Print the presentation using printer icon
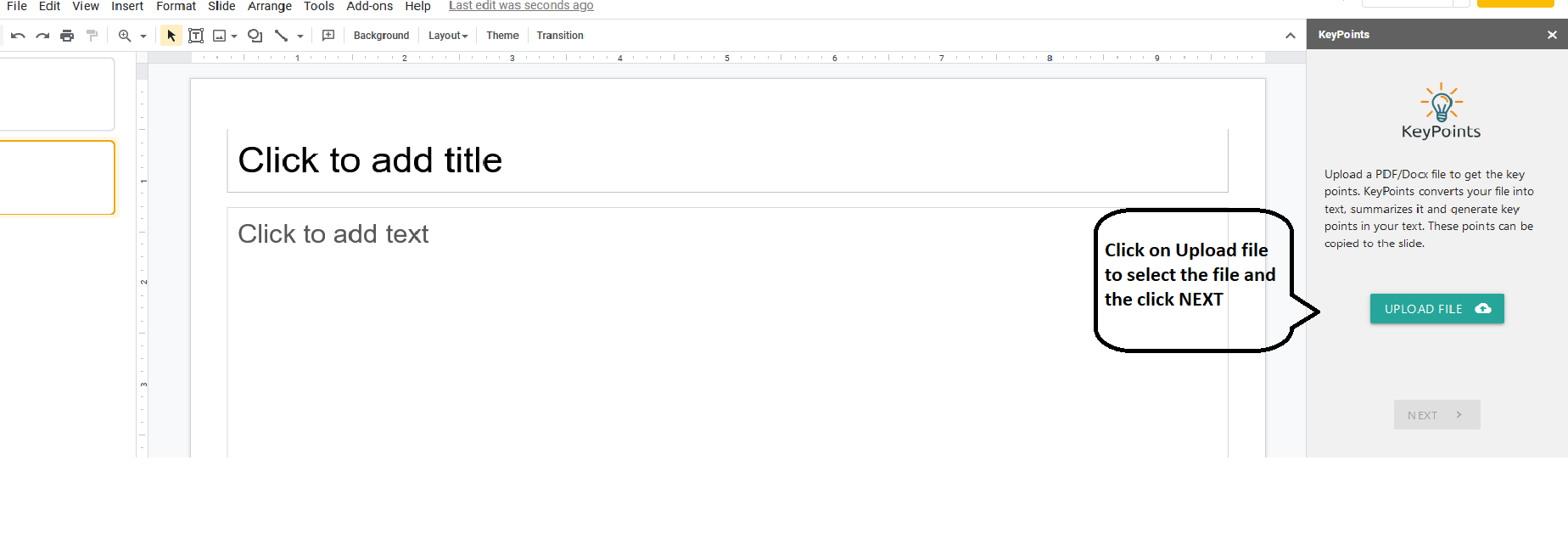Image resolution: width=1568 pixels, height=550 pixels. pos(67,36)
